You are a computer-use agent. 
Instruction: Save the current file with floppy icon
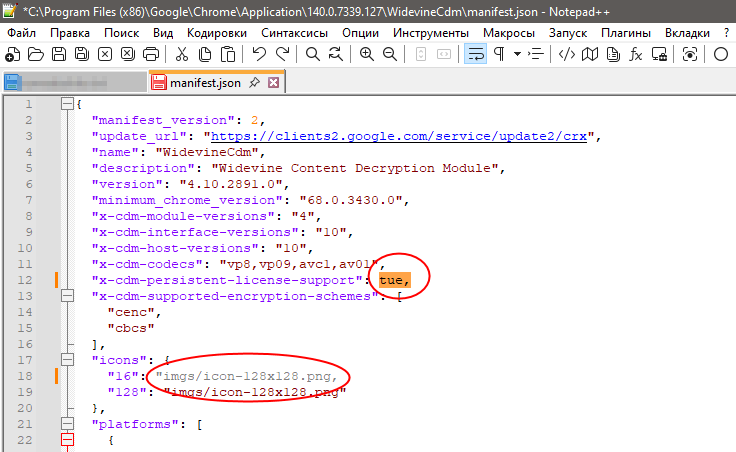[59, 54]
